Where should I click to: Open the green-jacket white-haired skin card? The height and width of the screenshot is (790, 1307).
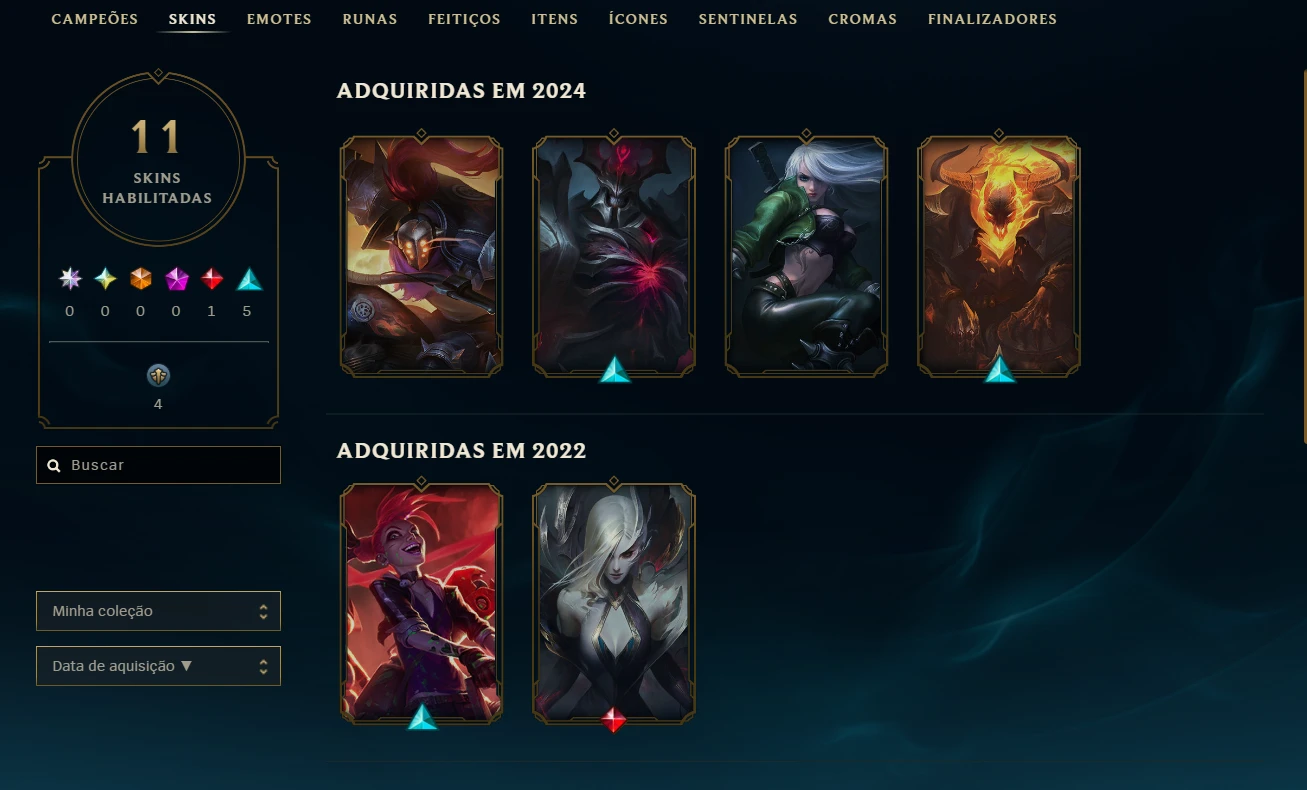[806, 256]
